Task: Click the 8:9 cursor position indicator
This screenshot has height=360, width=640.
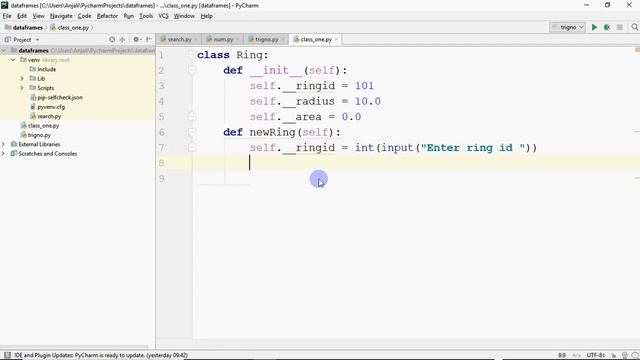Action: (x=562, y=356)
